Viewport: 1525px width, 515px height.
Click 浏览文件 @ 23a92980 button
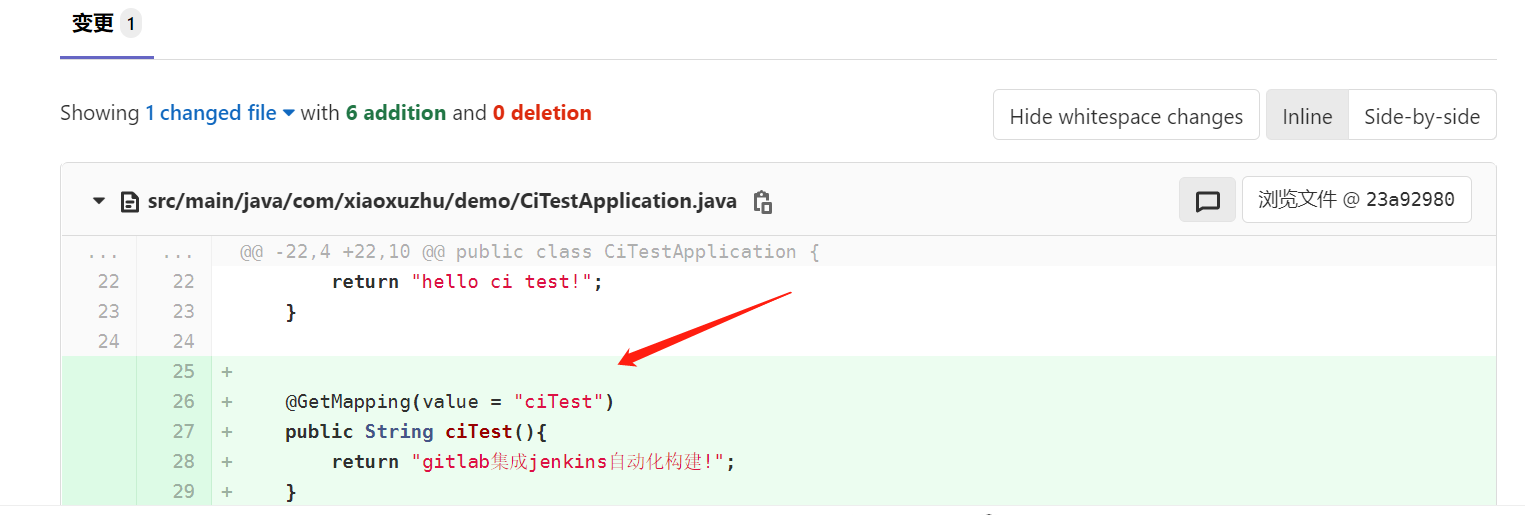click(1356, 200)
